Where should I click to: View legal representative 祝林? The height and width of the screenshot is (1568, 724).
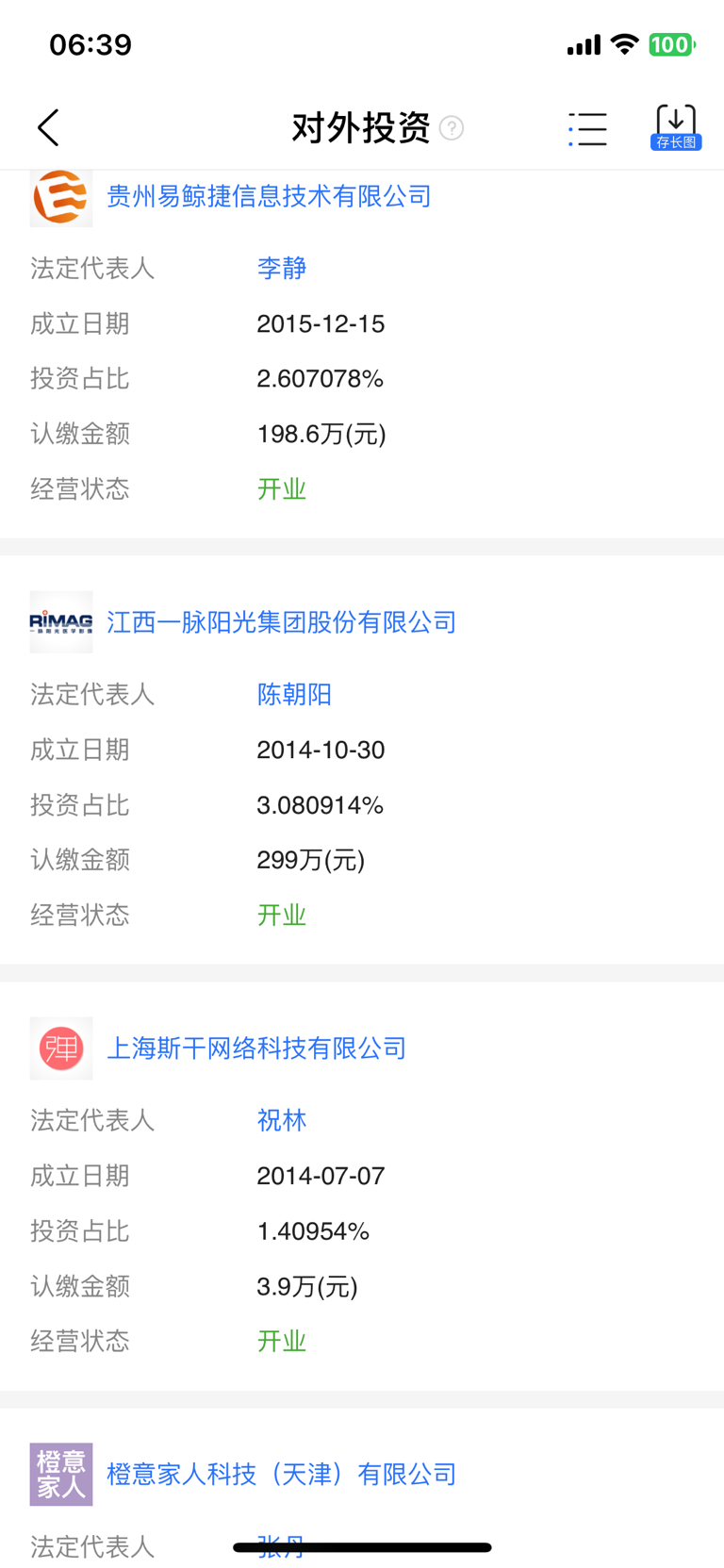[282, 1121]
